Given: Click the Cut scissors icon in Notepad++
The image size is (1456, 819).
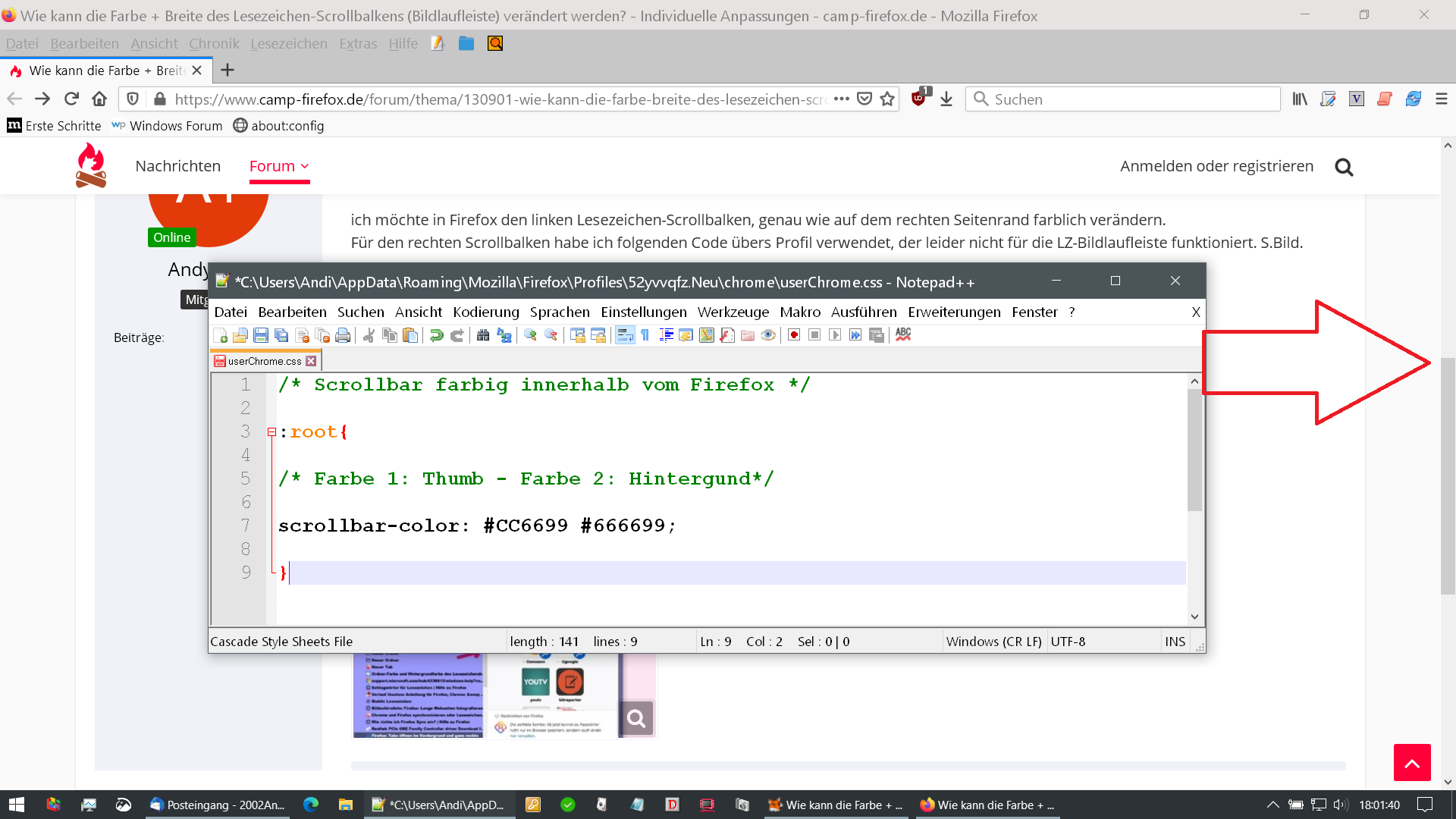Looking at the screenshot, I should coord(369,335).
